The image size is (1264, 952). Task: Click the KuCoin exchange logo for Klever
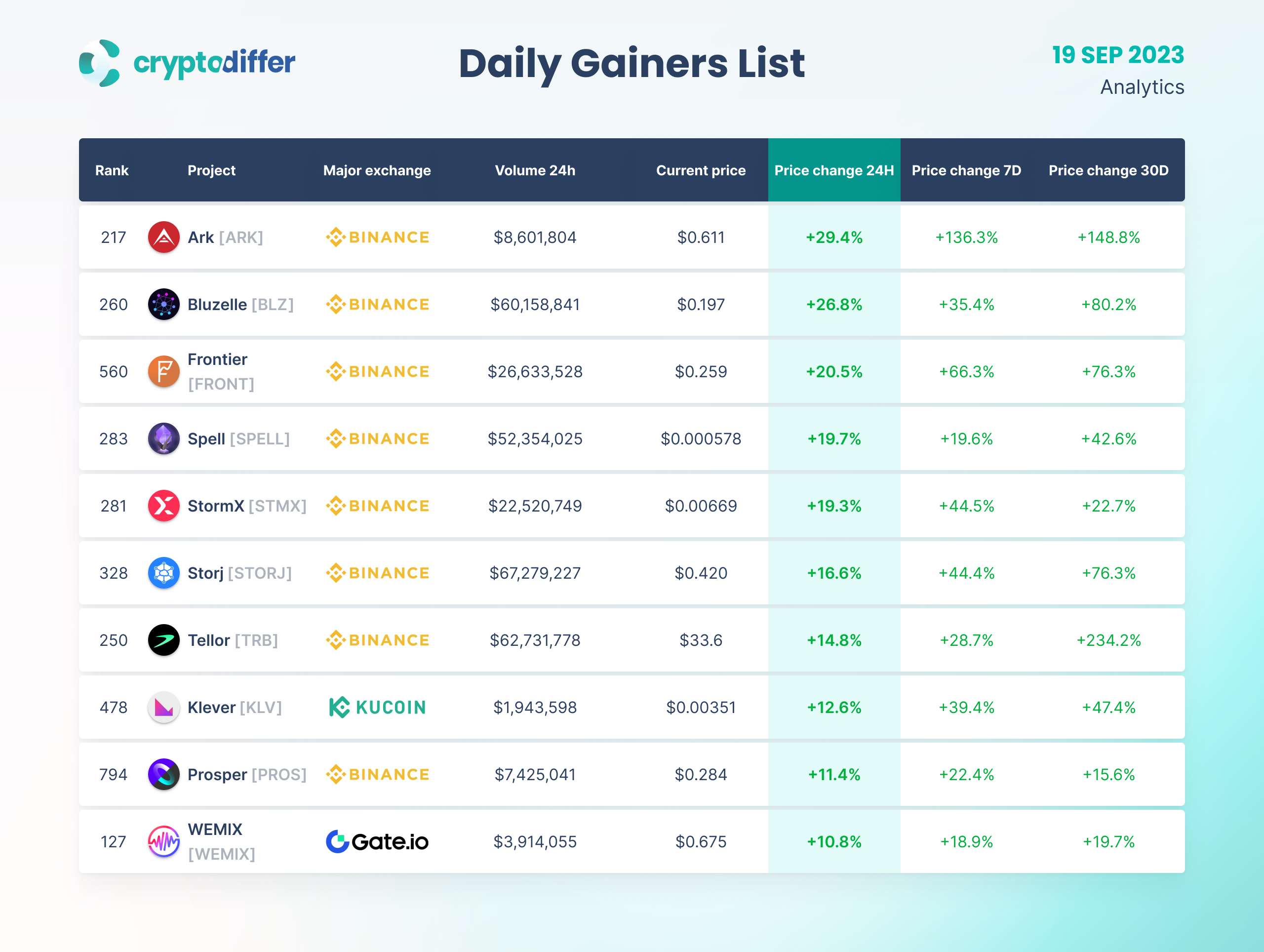[377, 708]
